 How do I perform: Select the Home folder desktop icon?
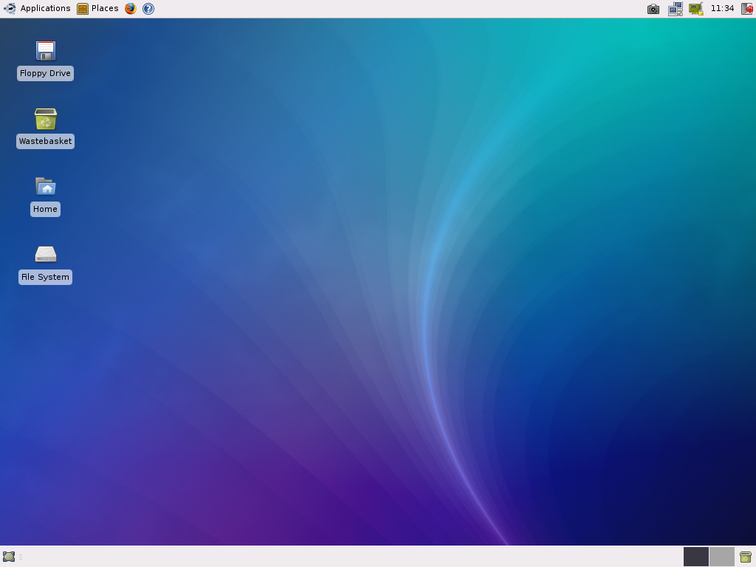click(x=45, y=186)
